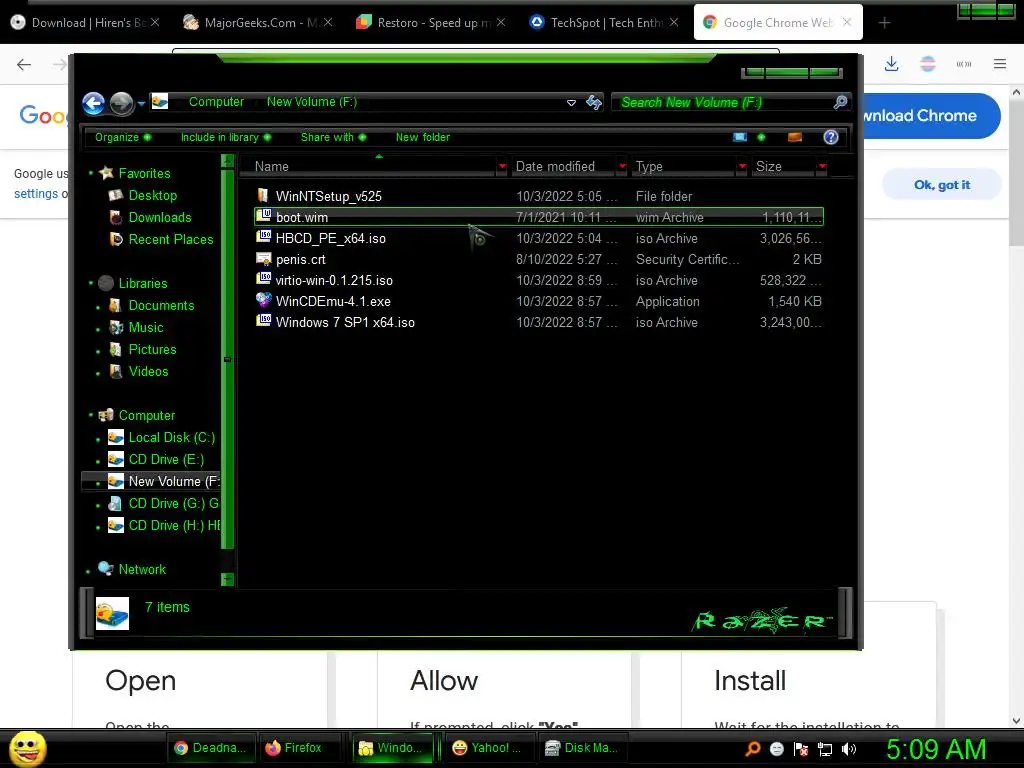Click the Ok, got it button
This screenshot has width=1024, height=768.
pyautogui.click(x=942, y=185)
